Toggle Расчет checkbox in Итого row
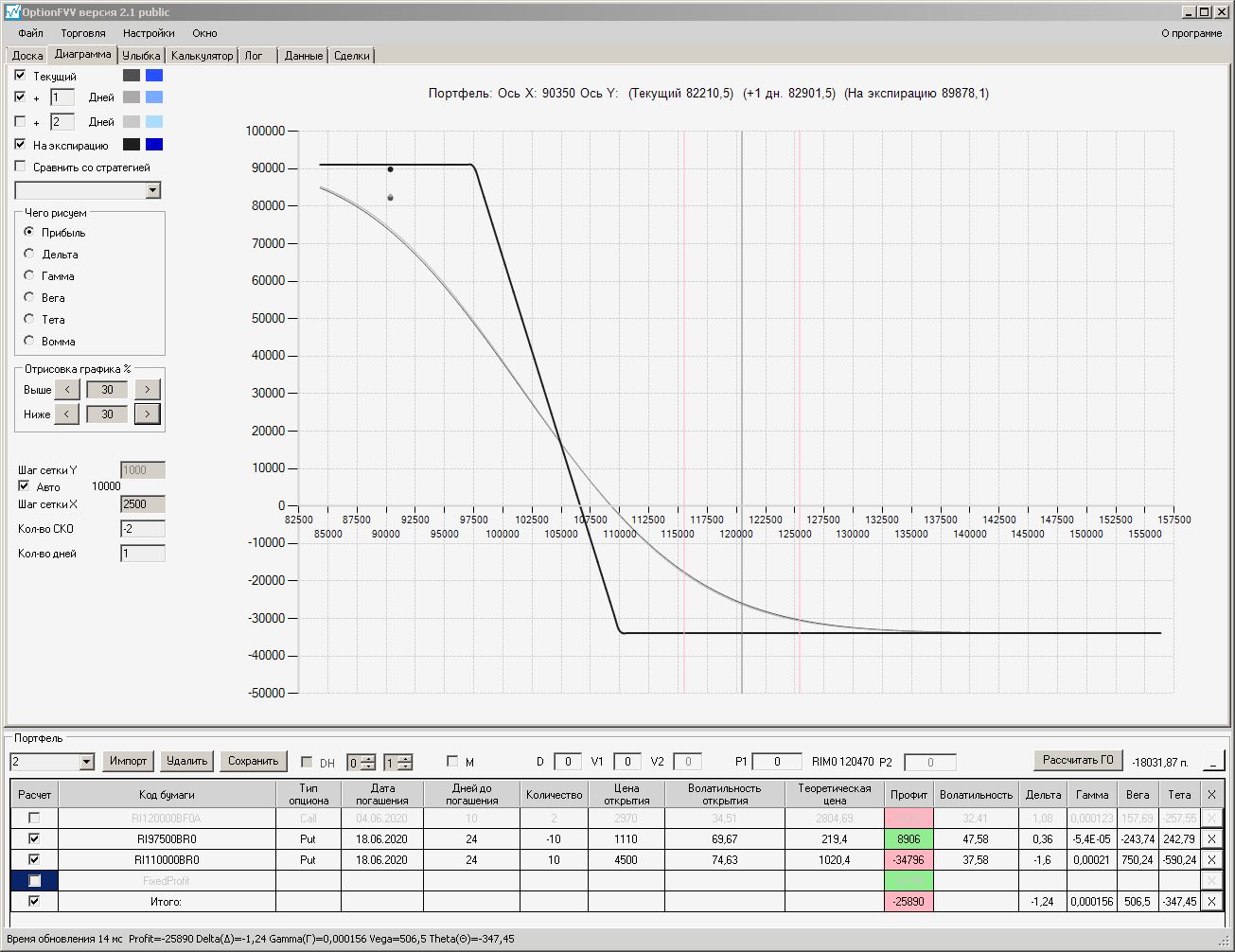Viewport: 1235px width, 952px height. coord(34,901)
